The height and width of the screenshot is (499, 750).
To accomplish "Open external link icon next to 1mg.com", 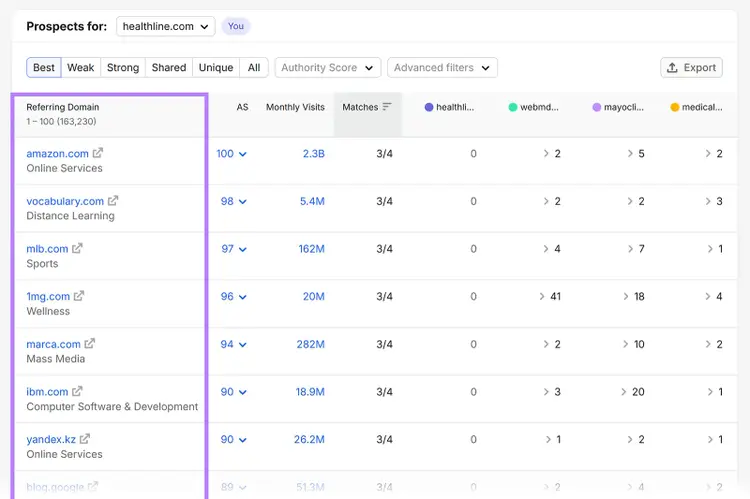I will tap(79, 296).
